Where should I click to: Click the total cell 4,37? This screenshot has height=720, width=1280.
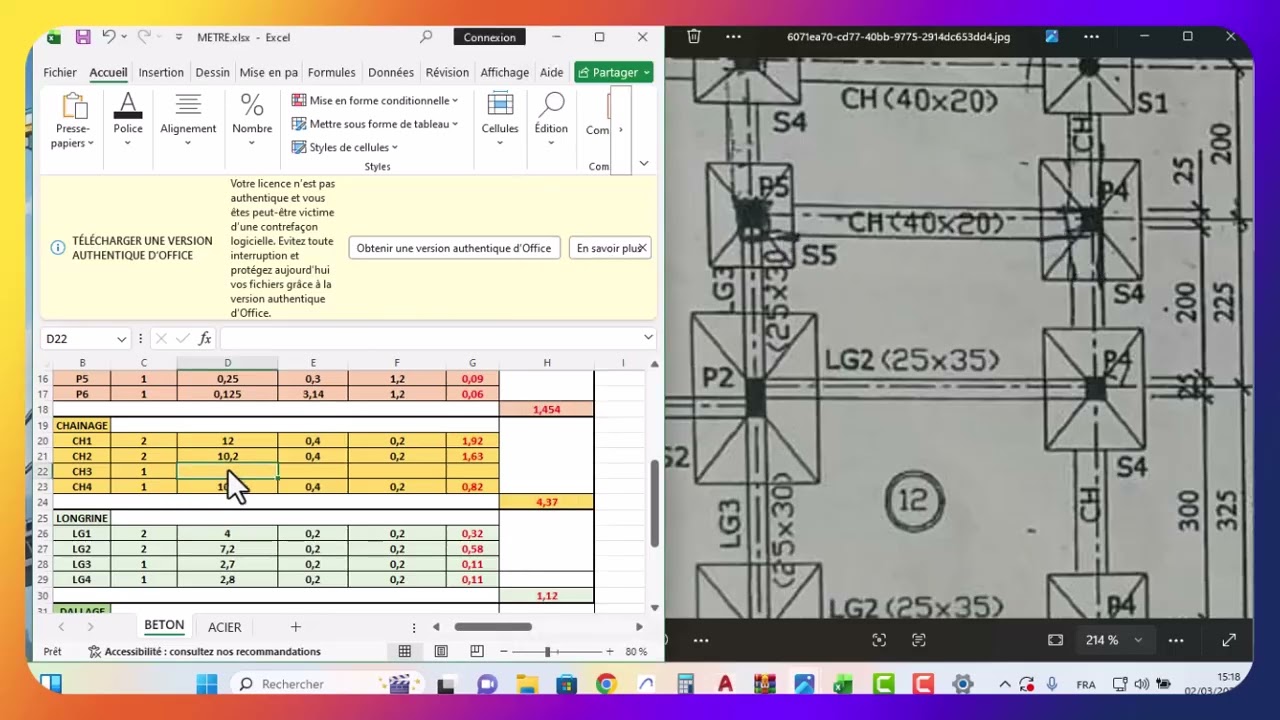pos(546,502)
